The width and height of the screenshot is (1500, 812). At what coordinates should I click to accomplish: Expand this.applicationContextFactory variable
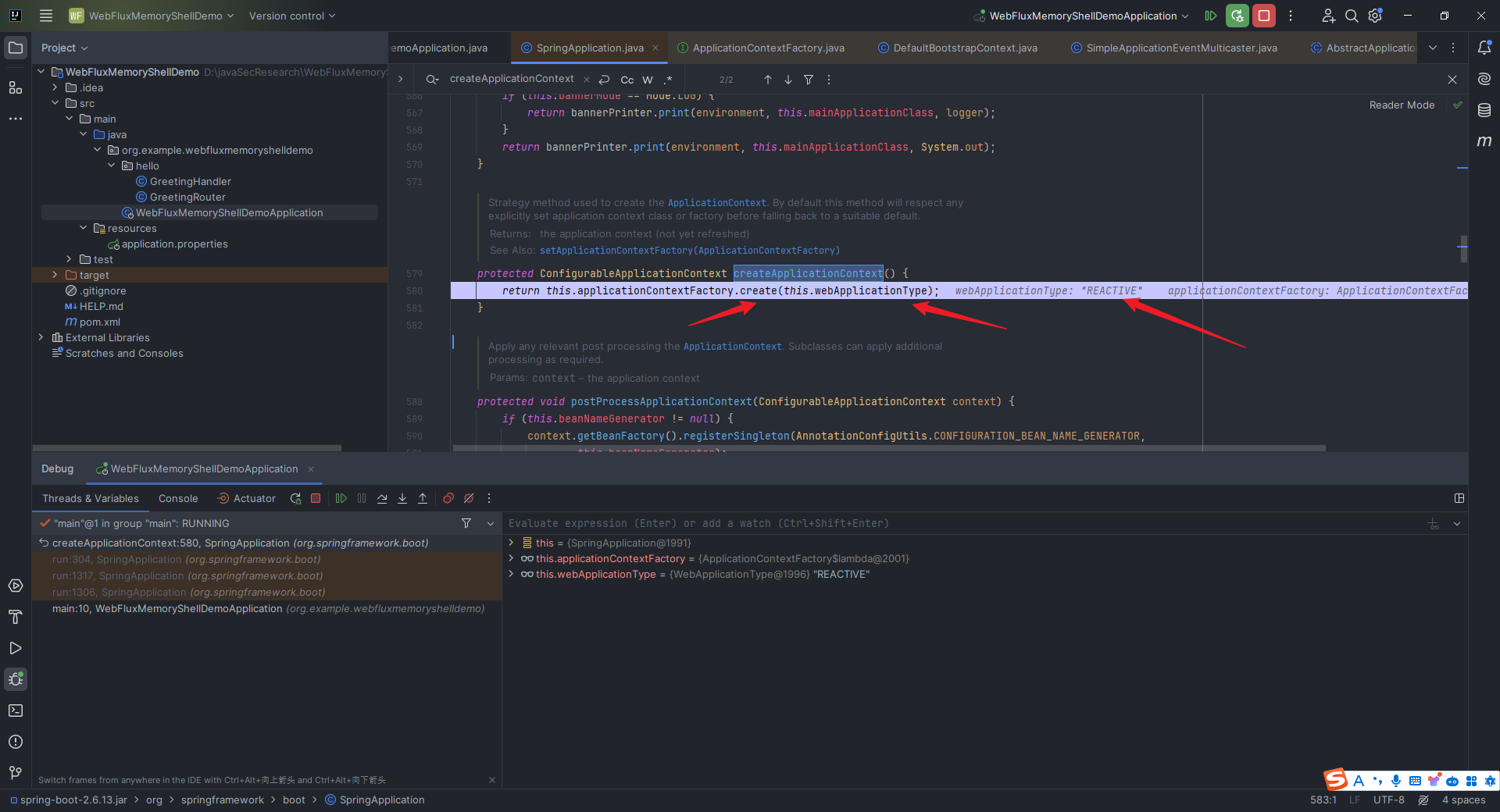(512, 558)
